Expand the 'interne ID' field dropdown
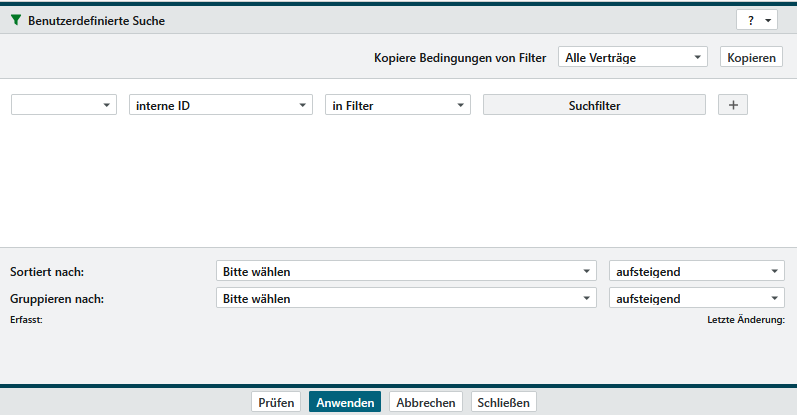Image resolution: width=797 pixels, height=415 pixels. 221,105
